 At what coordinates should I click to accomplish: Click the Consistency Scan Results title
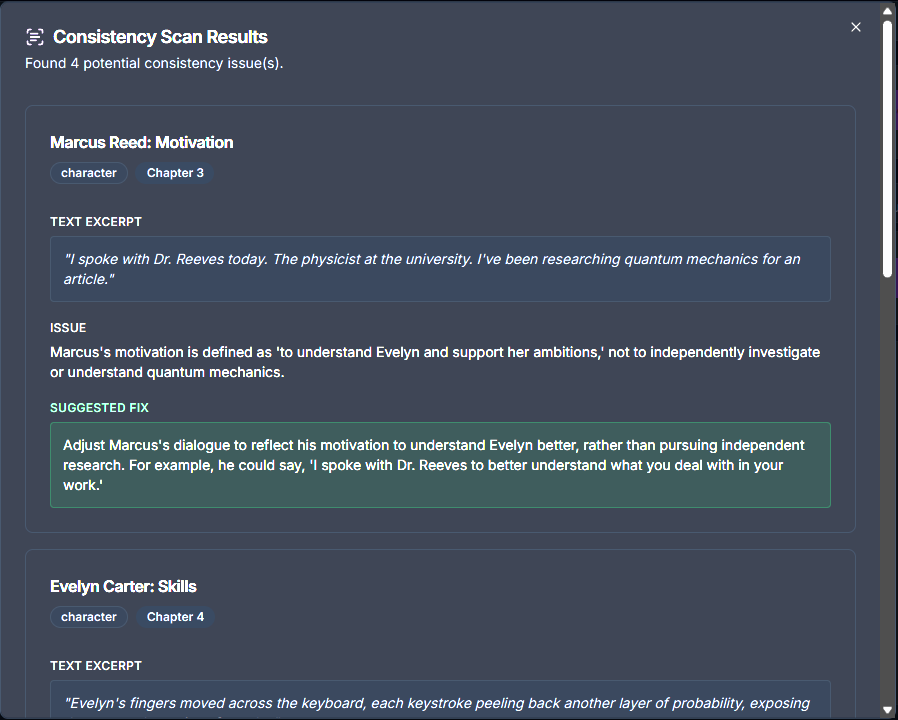(x=160, y=36)
